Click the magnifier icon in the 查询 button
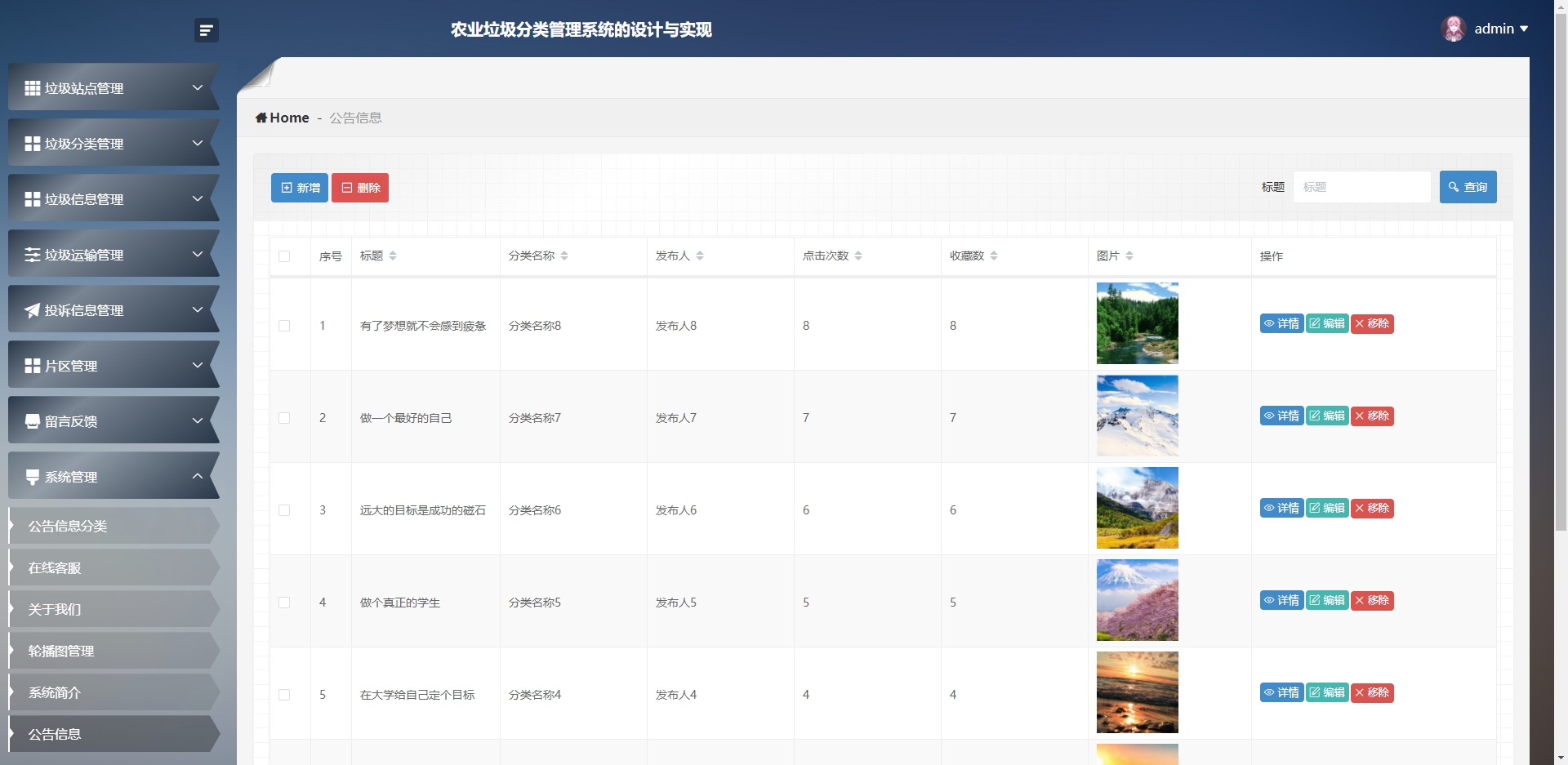 [x=1452, y=187]
